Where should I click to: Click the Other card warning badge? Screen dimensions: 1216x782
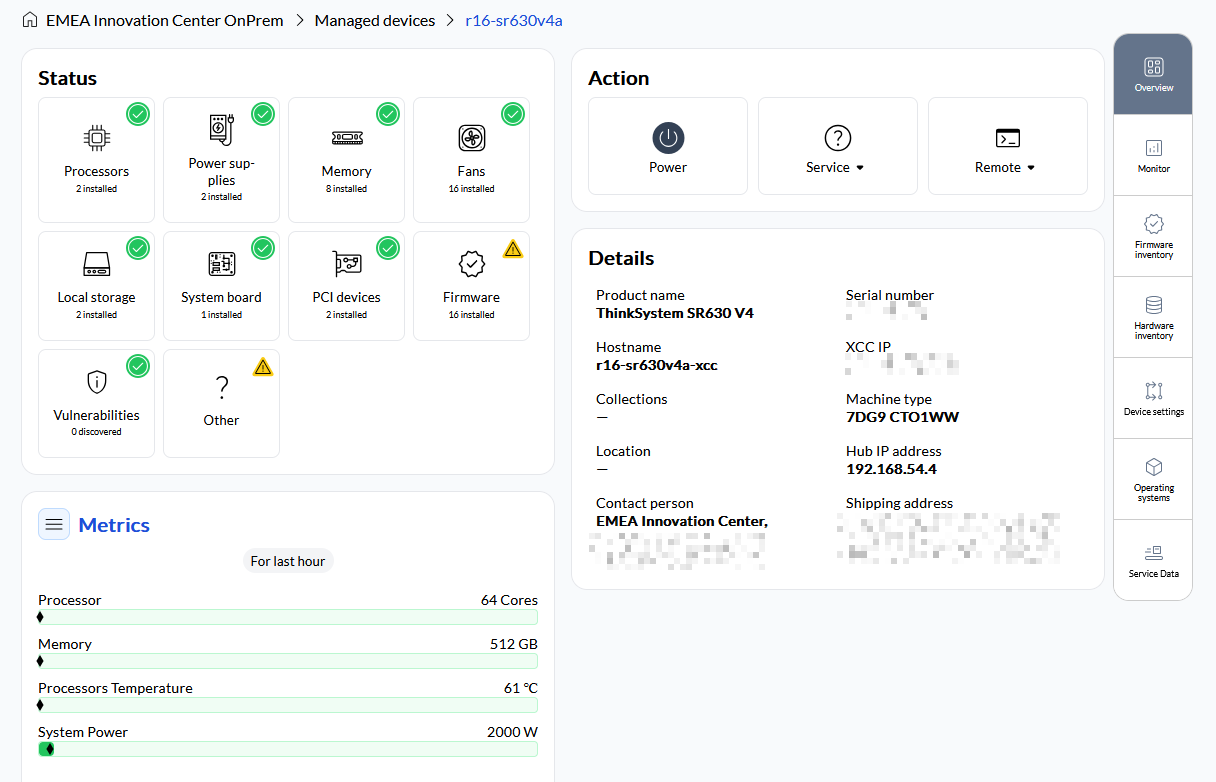[263, 367]
